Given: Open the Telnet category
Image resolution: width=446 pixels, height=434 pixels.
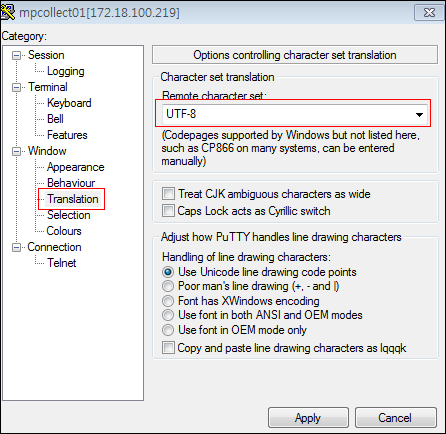Looking at the screenshot, I should [x=62, y=263].
